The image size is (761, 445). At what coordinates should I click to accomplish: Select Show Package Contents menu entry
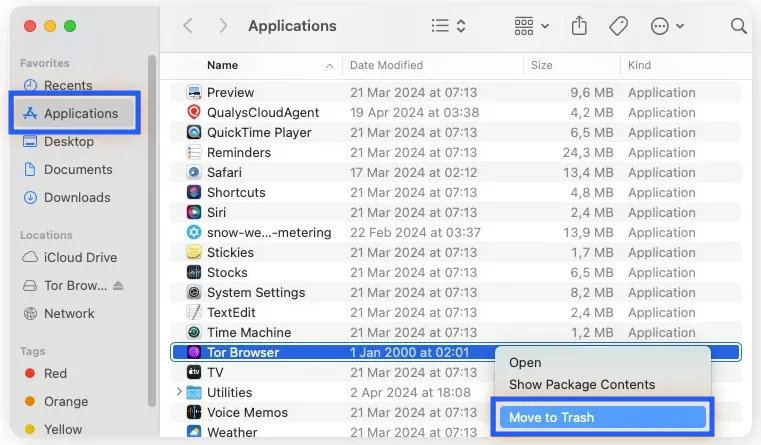coord(581,384)
